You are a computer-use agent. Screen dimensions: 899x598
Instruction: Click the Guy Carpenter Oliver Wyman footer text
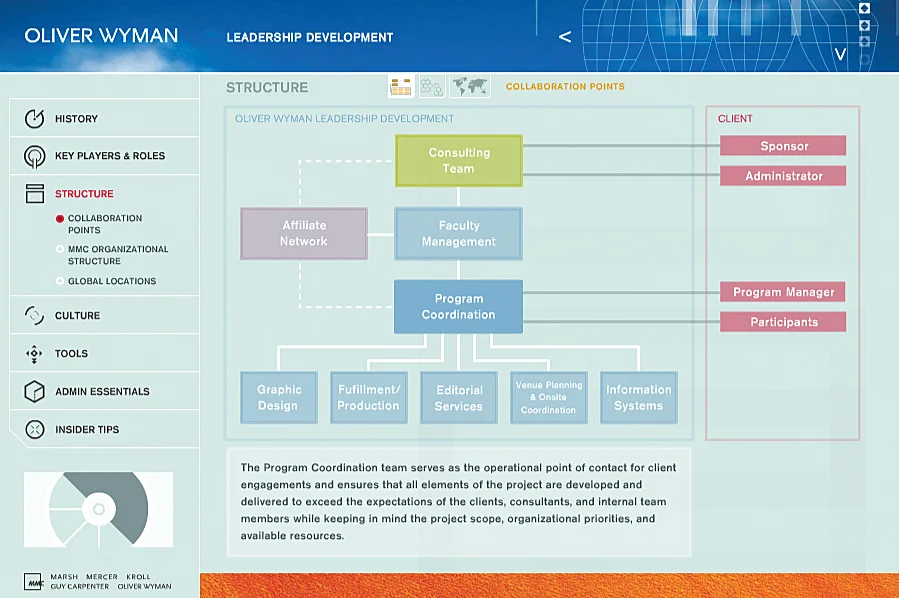pyautogui.click(x=111, y=587)
